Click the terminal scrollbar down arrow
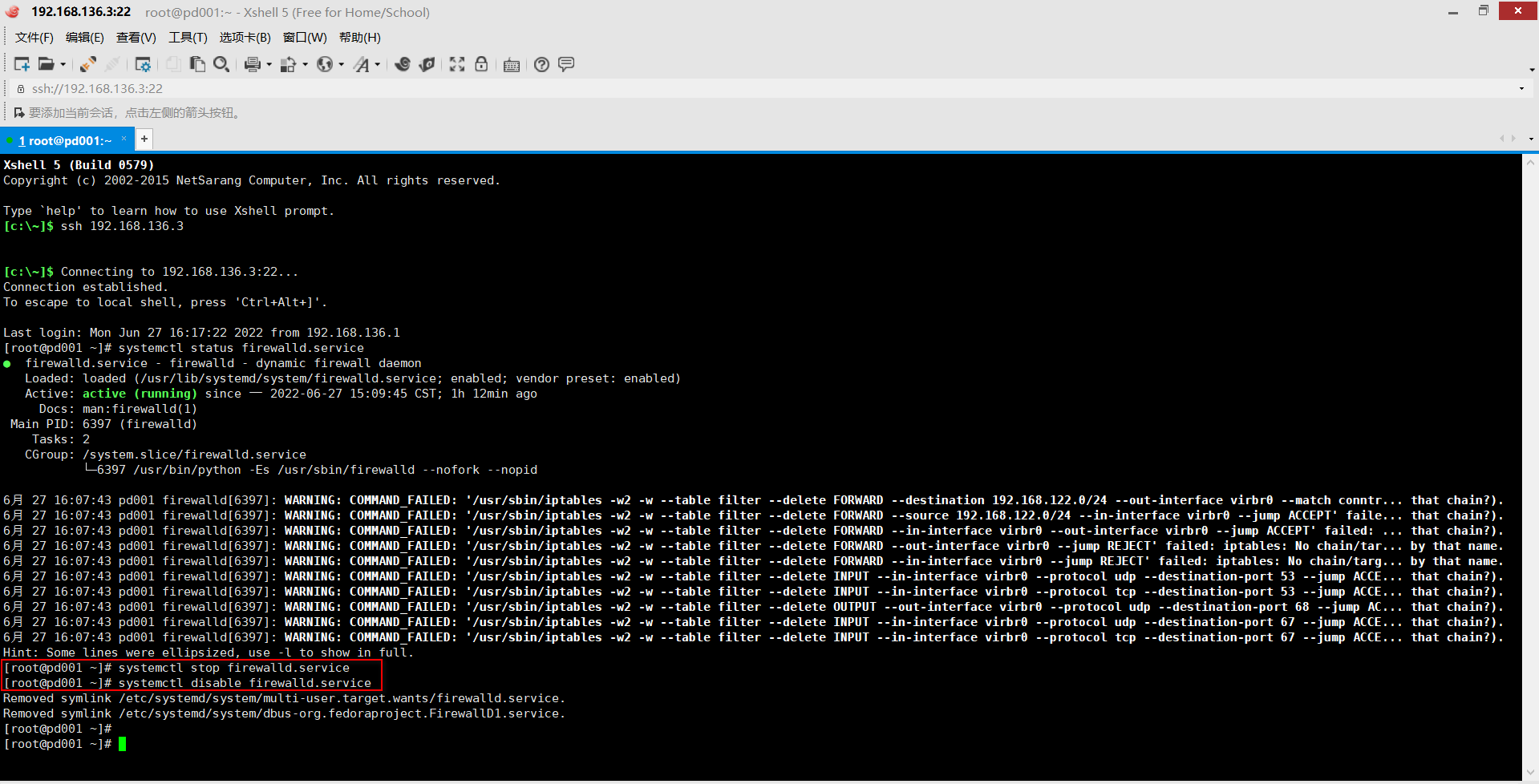This screenshot has height=784, width=1539. coord(1530,772)
